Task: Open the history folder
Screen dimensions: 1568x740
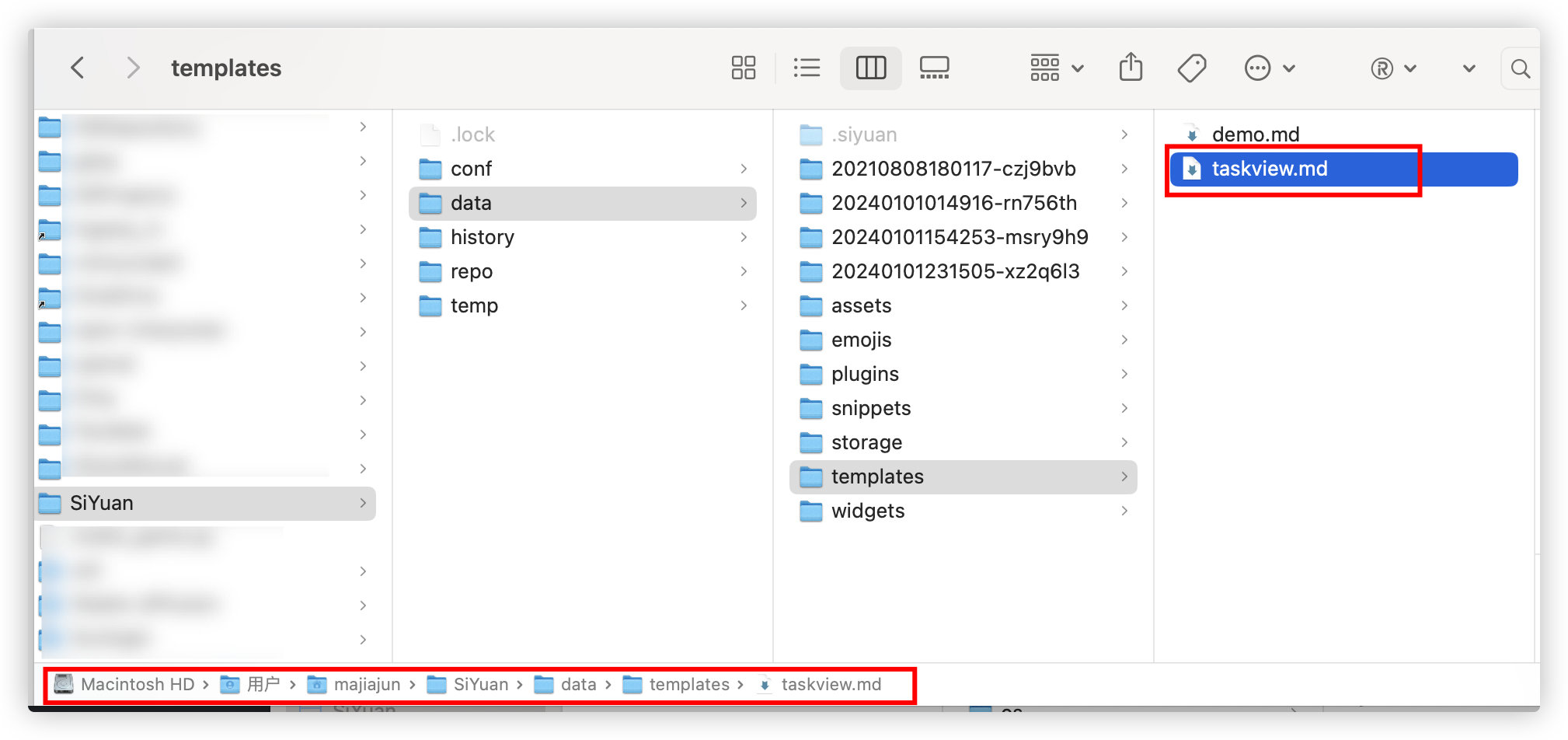Action: (x=583, y=238)
